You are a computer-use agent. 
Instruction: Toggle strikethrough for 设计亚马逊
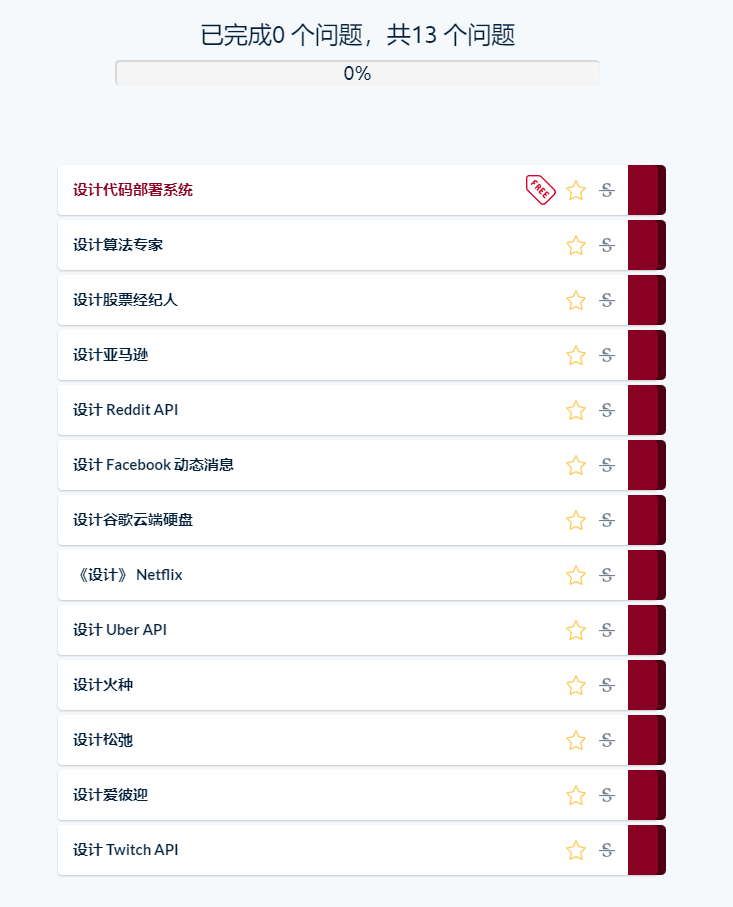[x=606, y=355]
